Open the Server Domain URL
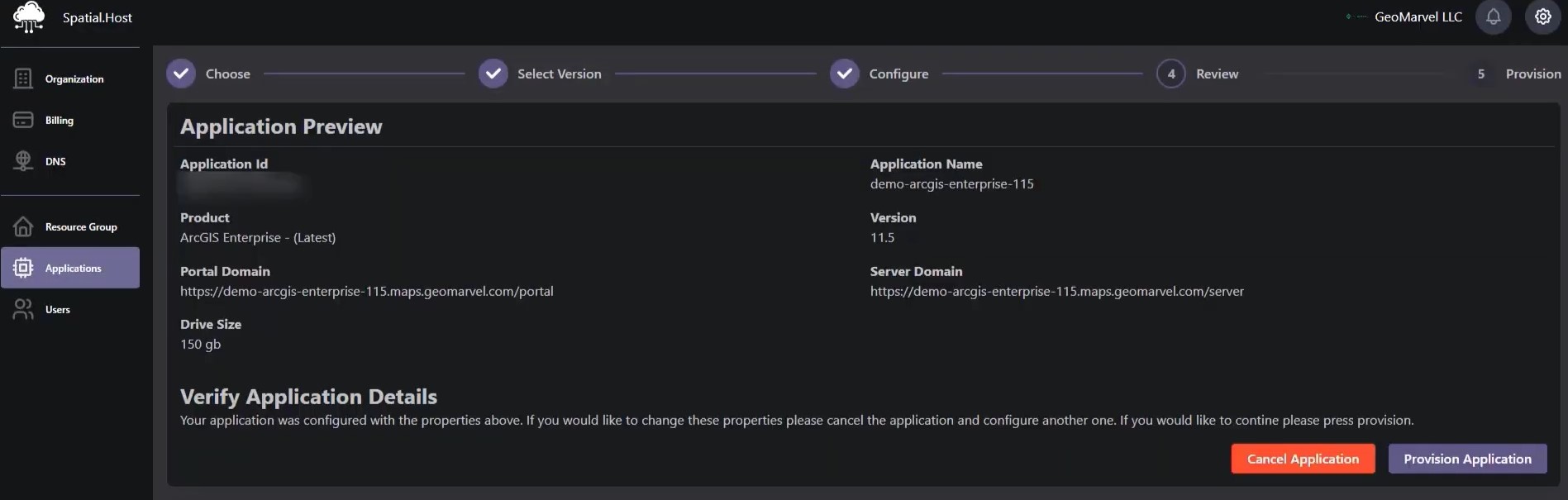This screenshot has height=500, width=1568. pyautogui.click(x=1056, y=291)
